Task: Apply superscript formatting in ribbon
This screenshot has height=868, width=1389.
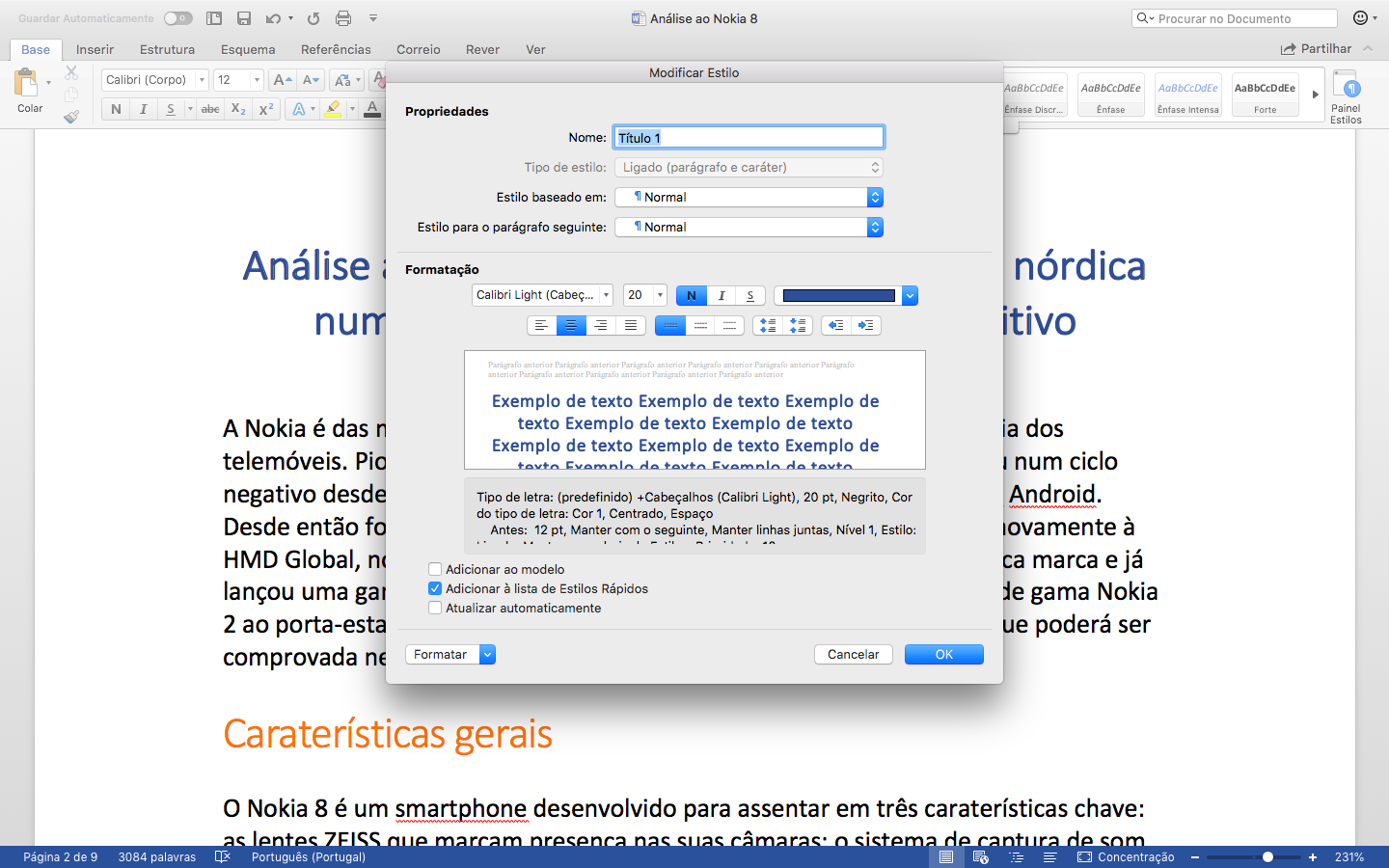Action: click(x=266, y=109)
